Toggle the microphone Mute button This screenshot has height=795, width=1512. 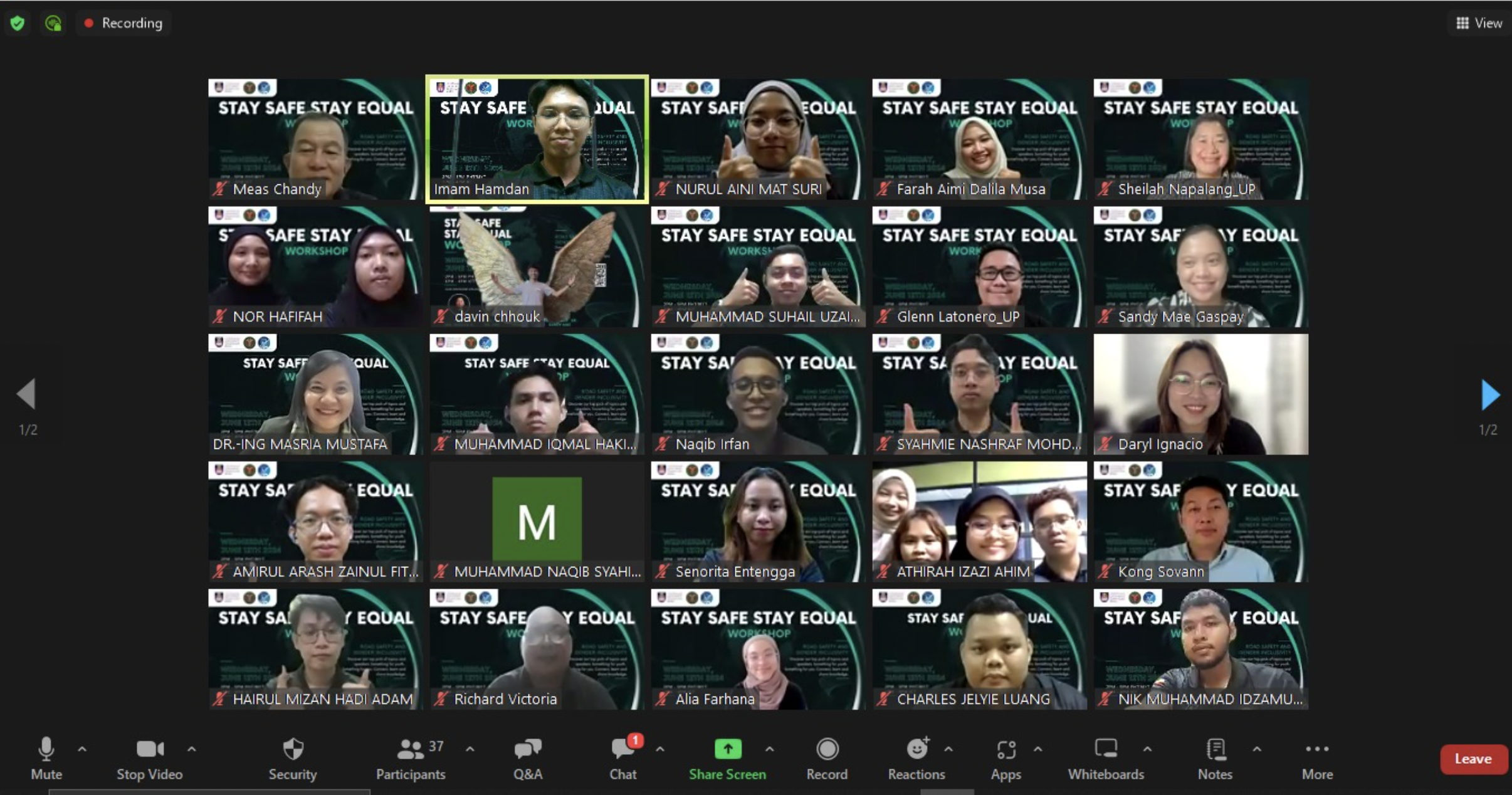pos(46,749)
